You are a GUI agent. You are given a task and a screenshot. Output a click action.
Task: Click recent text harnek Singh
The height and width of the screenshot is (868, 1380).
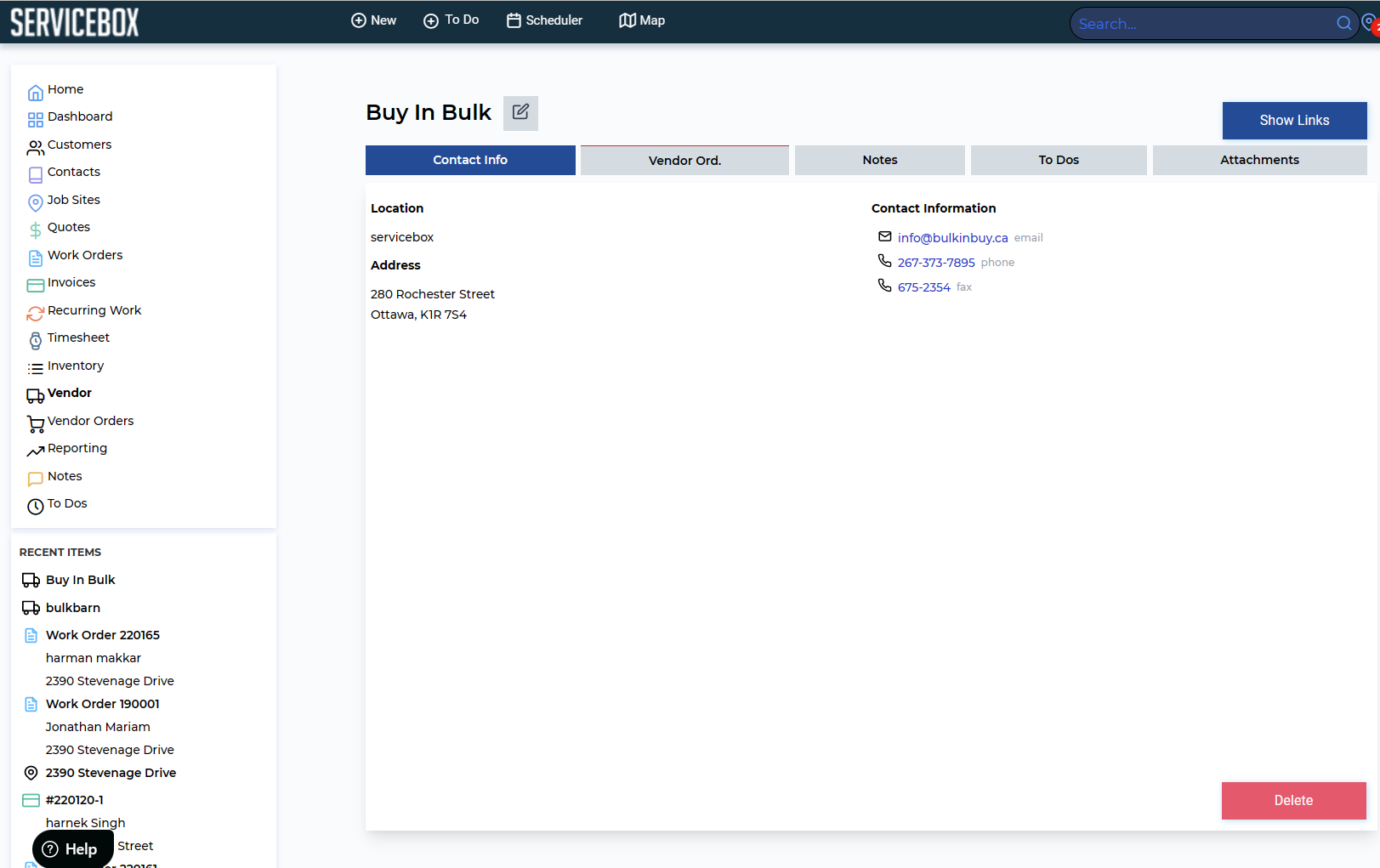(85, 823)
